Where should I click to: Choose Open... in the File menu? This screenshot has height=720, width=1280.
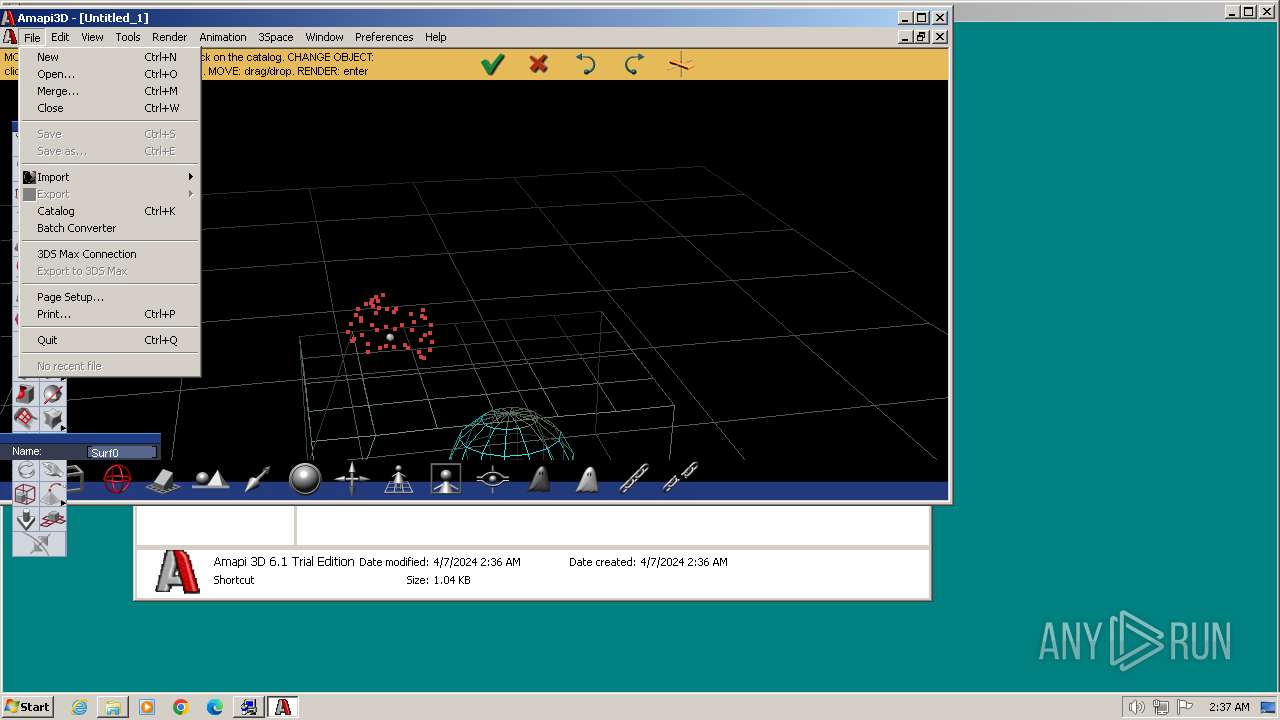(x=110, y=74)
